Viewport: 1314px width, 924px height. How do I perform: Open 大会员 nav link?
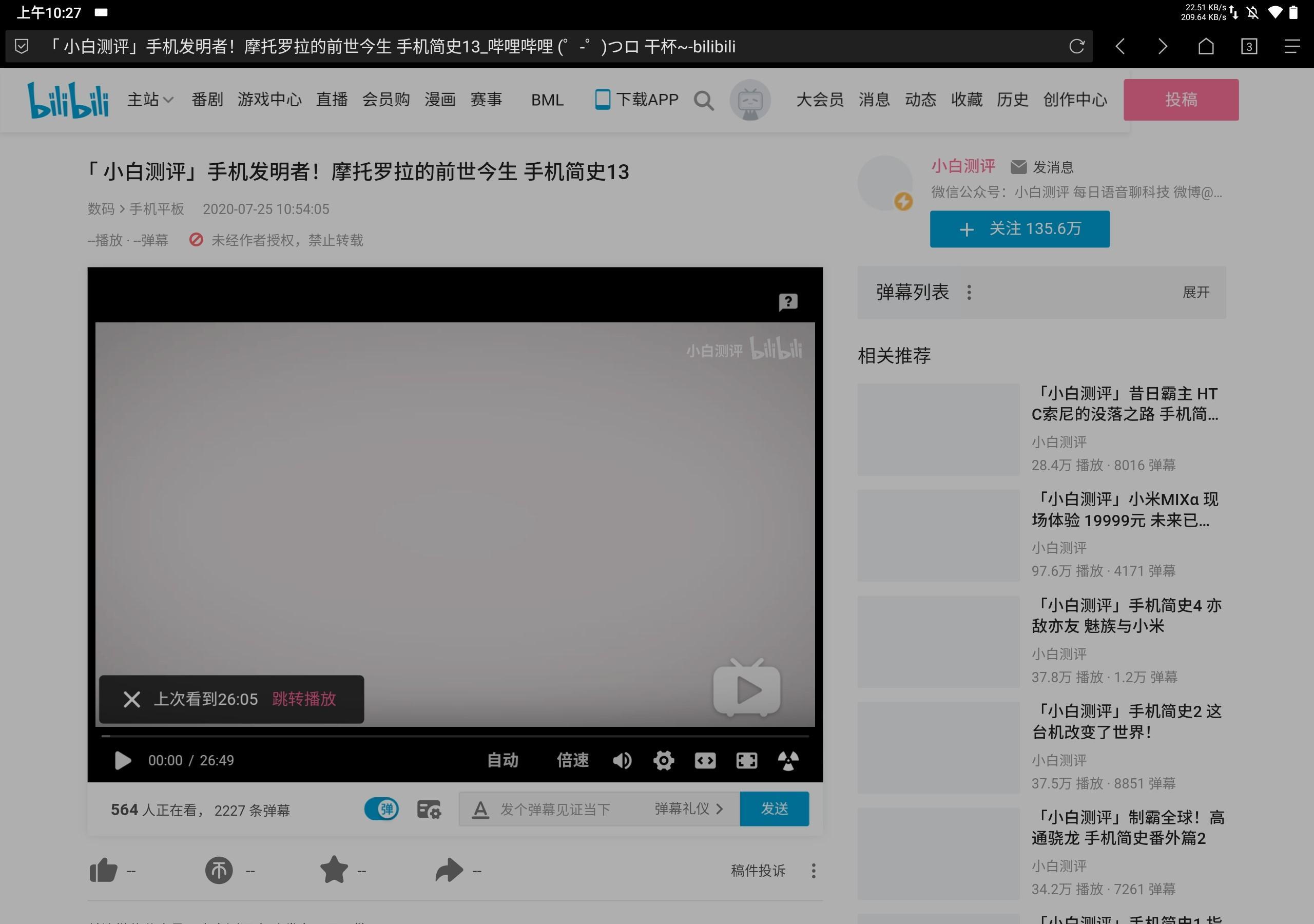pyautogui.click(x=820, y=100)
